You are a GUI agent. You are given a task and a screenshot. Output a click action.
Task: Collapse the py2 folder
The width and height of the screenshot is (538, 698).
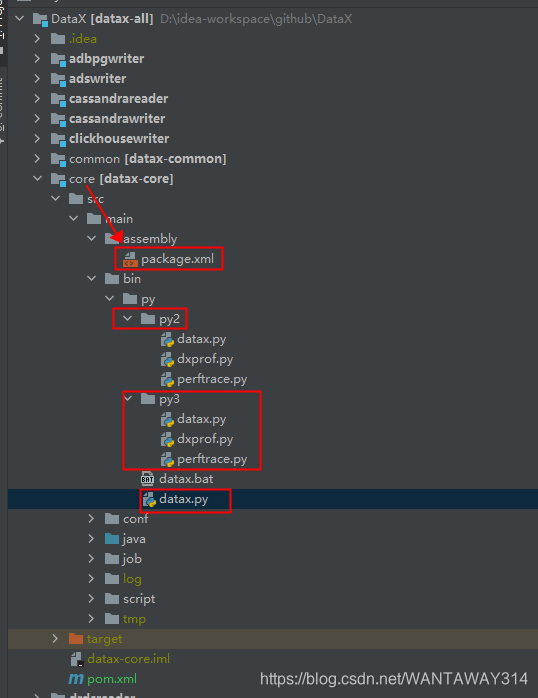pyautogui.click(x=128, y=319)
